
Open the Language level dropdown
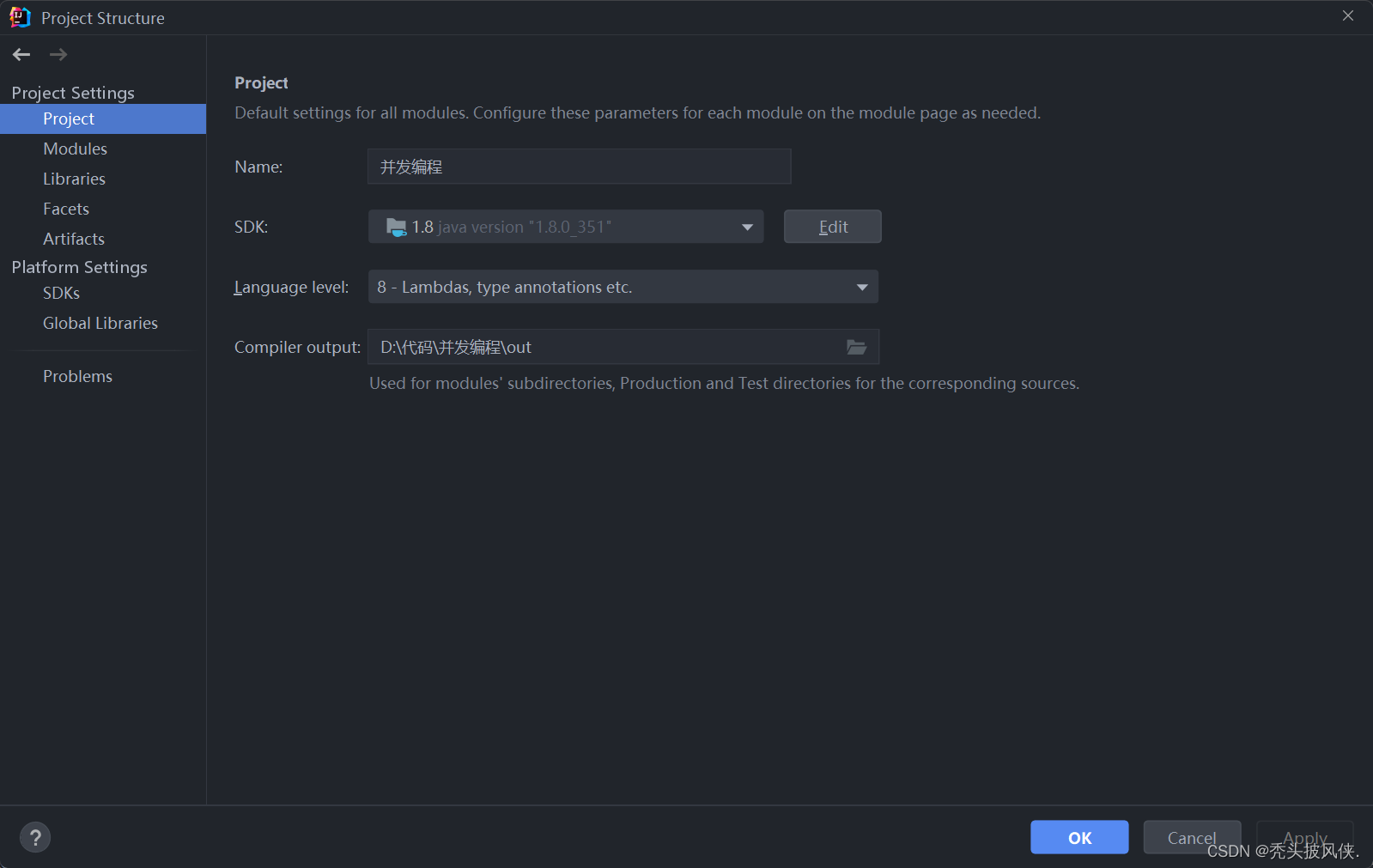(623, 287)
